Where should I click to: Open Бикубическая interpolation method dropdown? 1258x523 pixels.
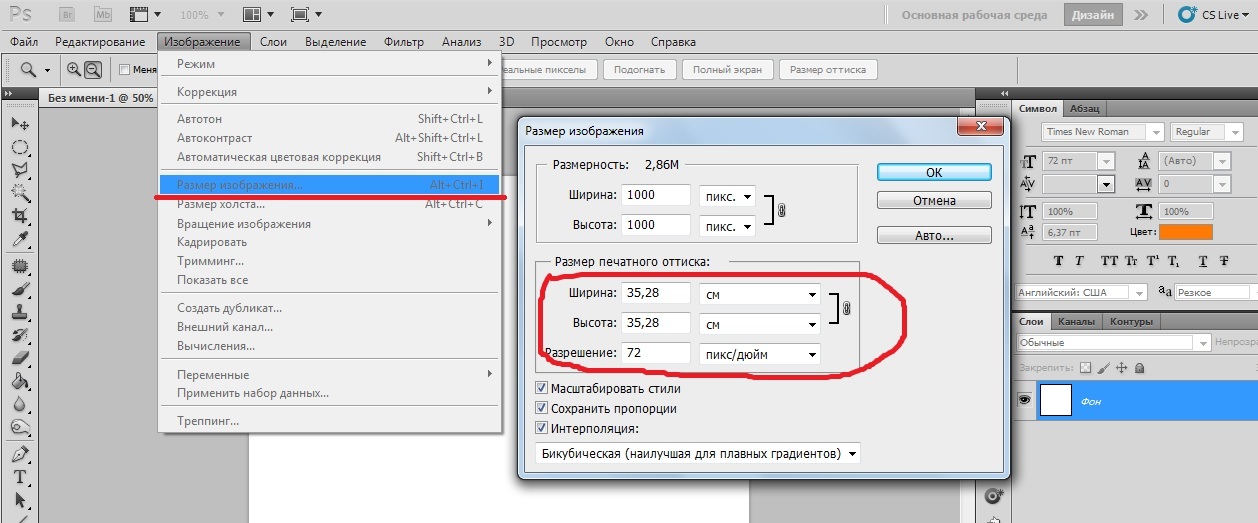[698, 453]
